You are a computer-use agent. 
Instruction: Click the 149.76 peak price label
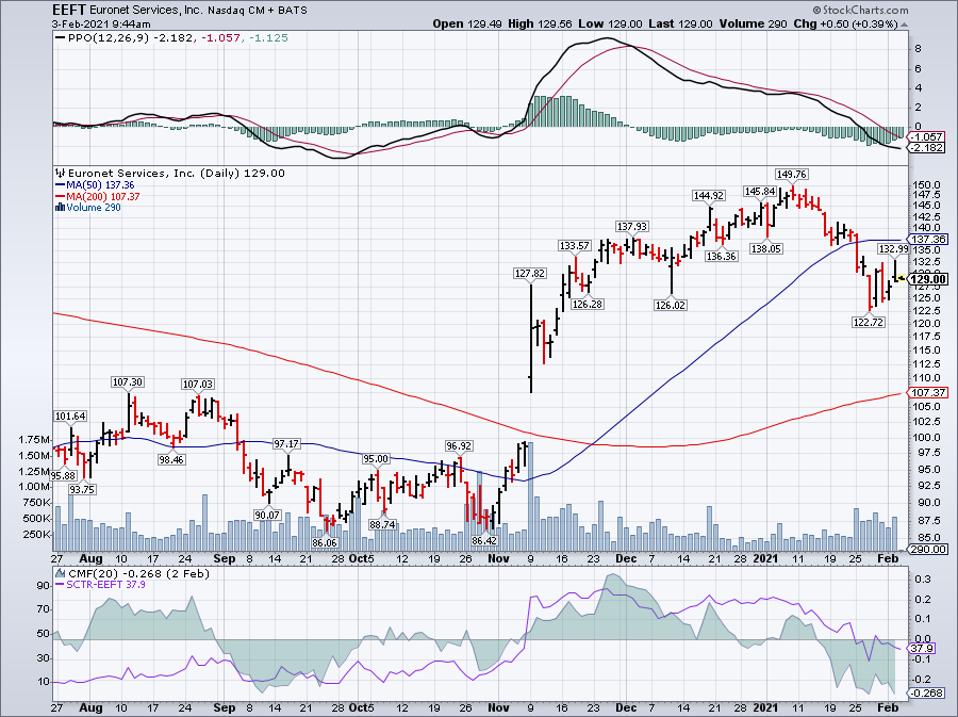pos(791,174)
